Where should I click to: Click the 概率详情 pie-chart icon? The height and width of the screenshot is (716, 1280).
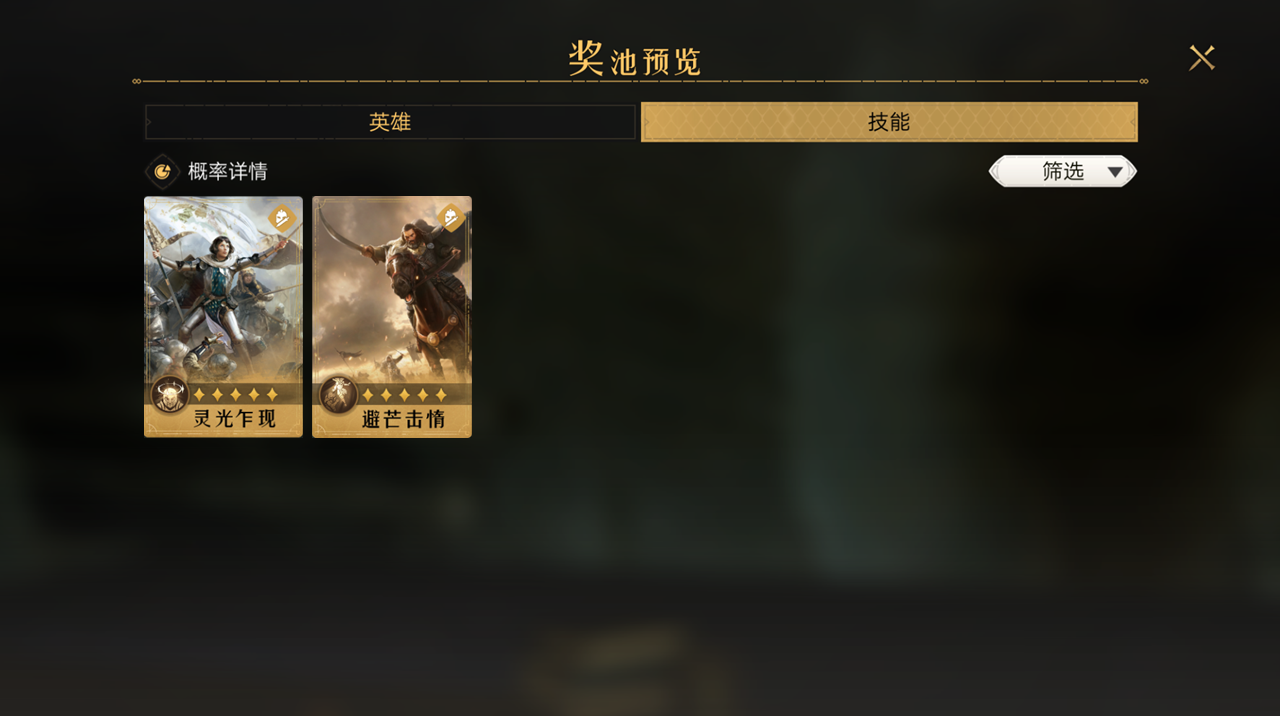tap(162, 172)
